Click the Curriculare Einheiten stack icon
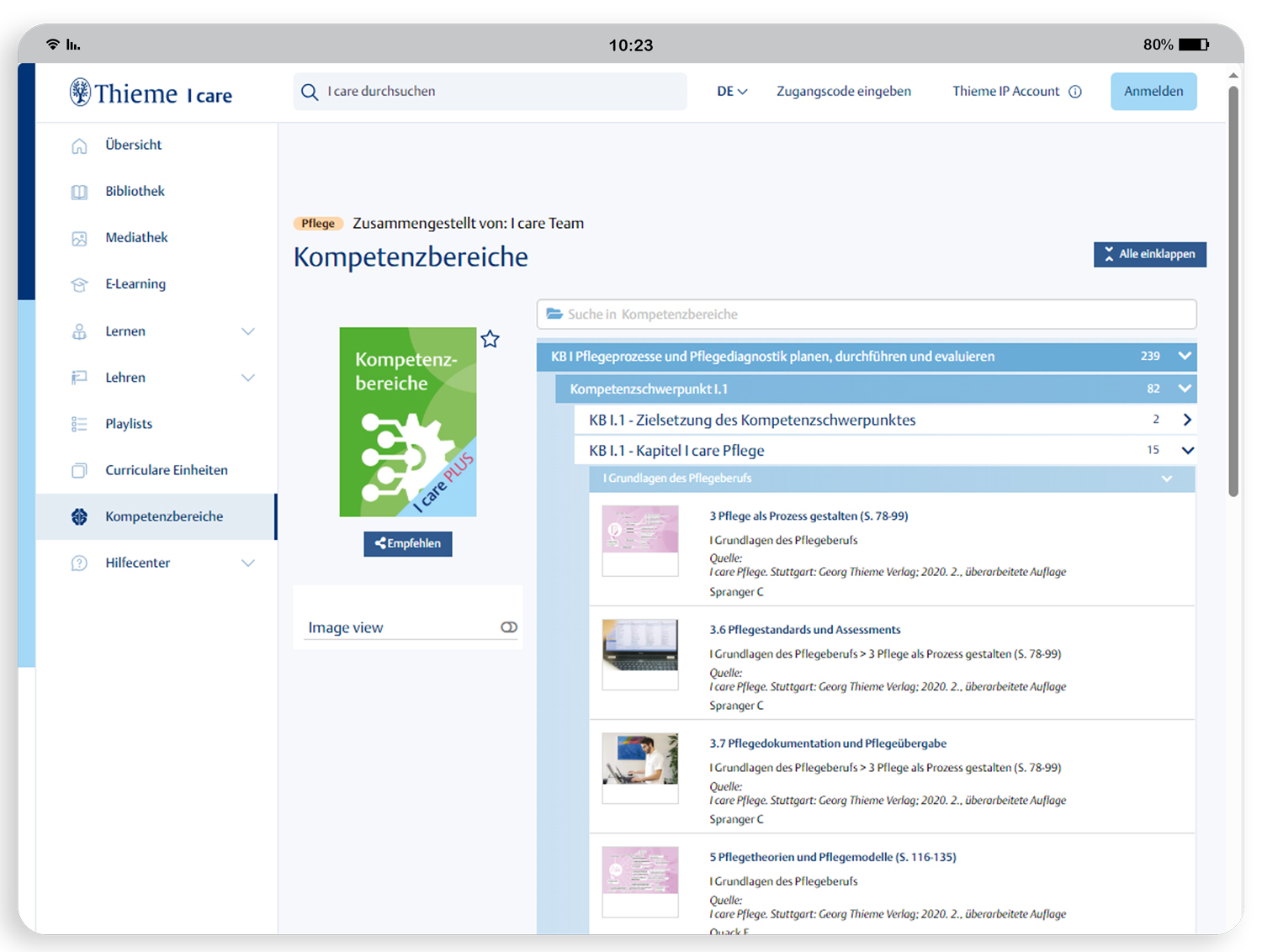 click(79, 470)
